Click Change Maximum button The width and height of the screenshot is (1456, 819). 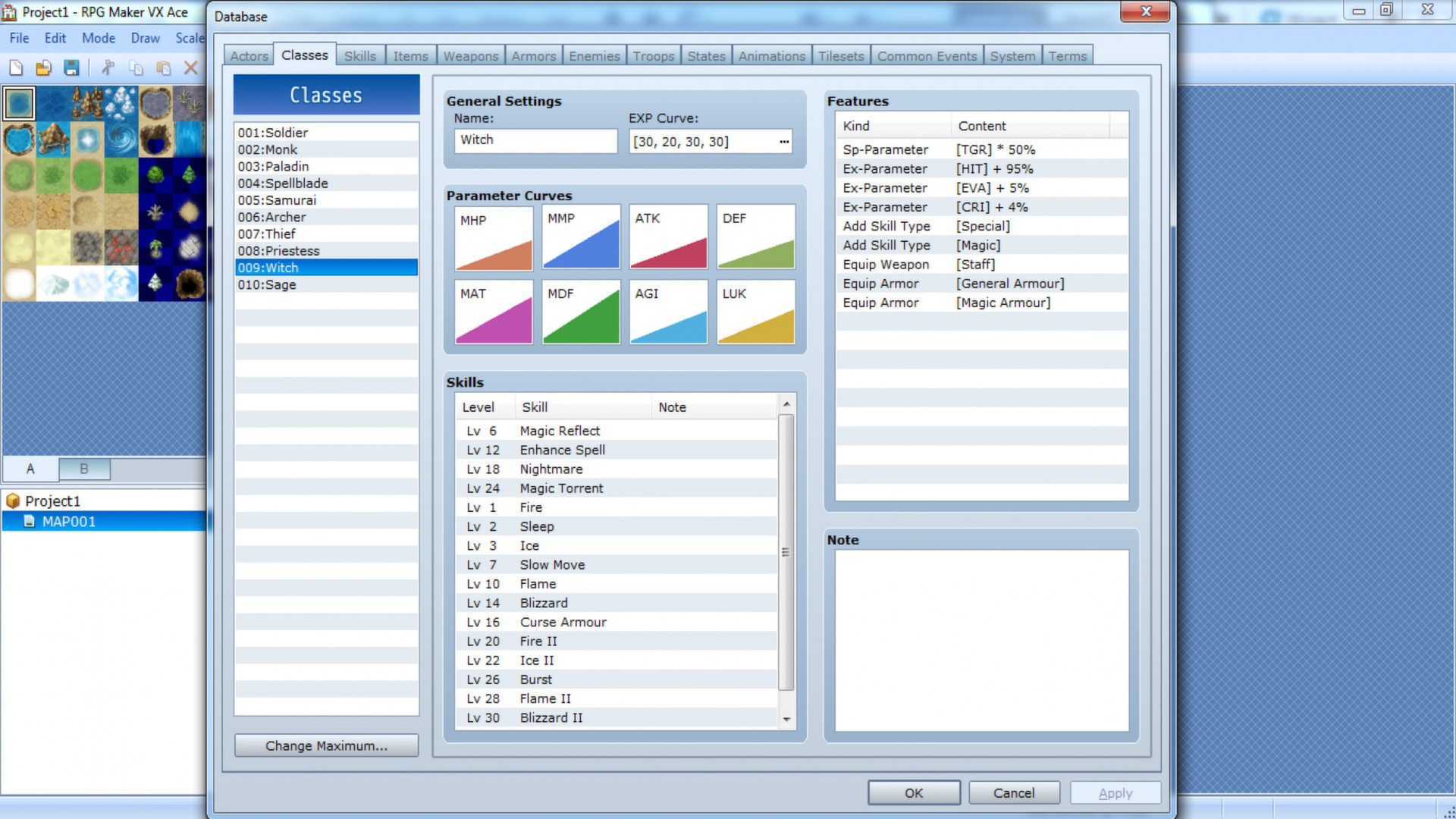coord(326,745)
